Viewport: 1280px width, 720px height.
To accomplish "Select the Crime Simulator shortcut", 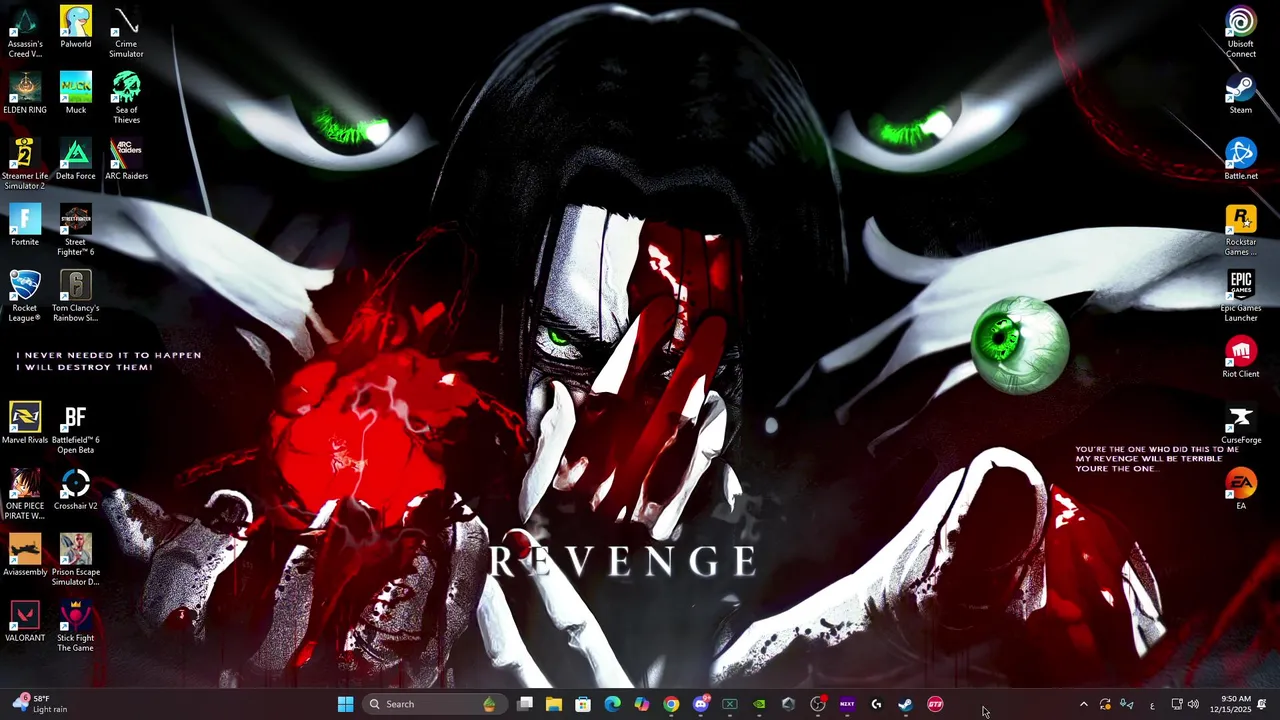I will coord(126,32).
